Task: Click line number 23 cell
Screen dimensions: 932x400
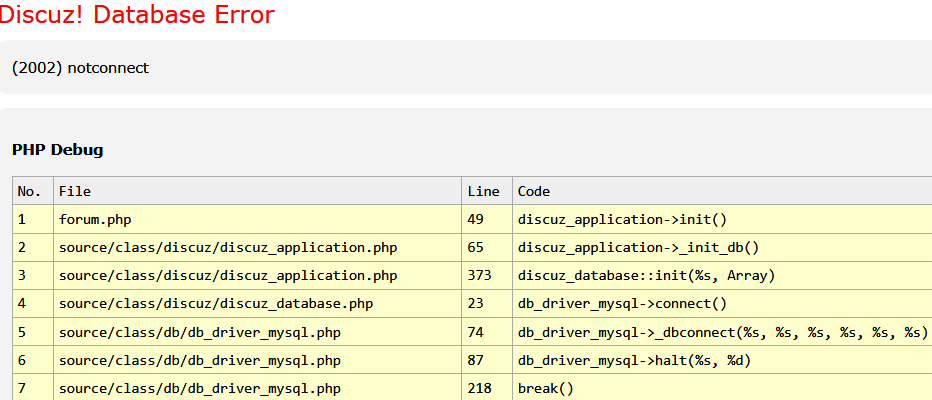Action: coord(487,304)
